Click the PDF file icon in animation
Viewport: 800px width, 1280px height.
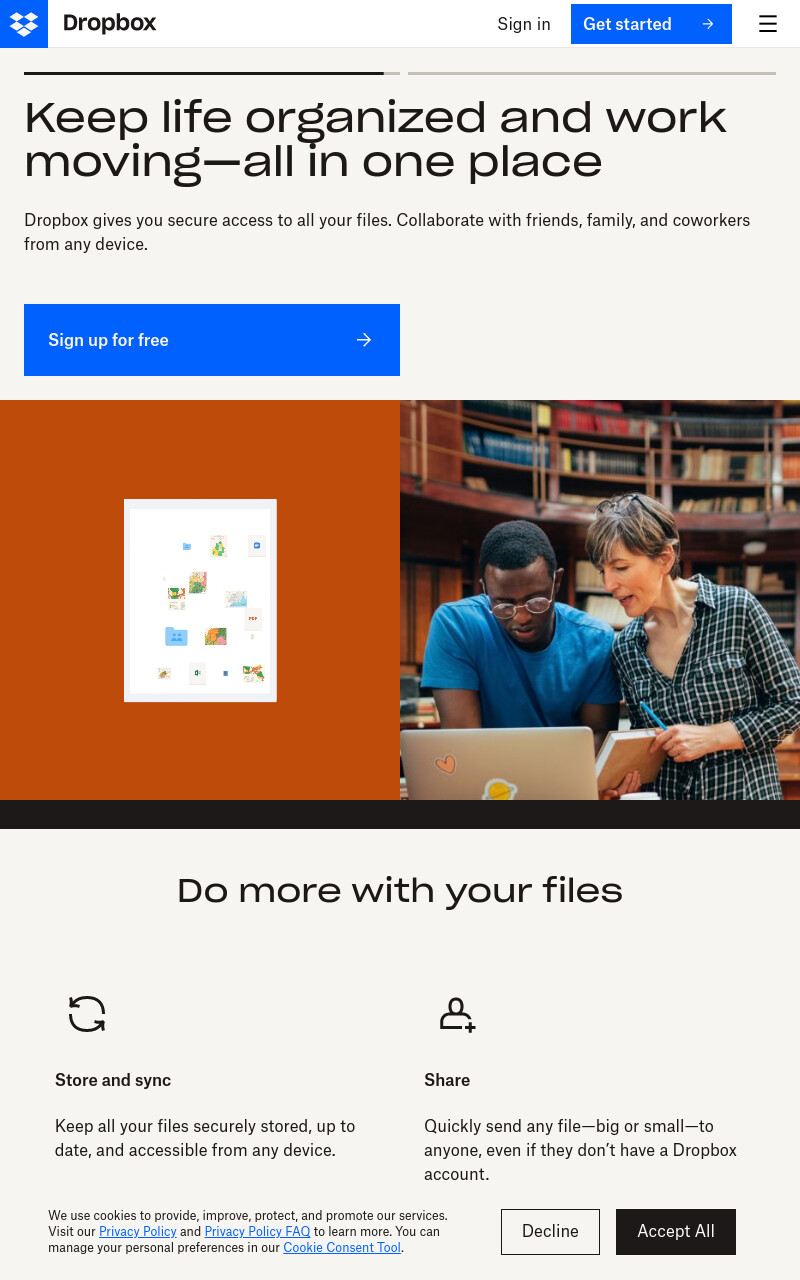[253, 619]
